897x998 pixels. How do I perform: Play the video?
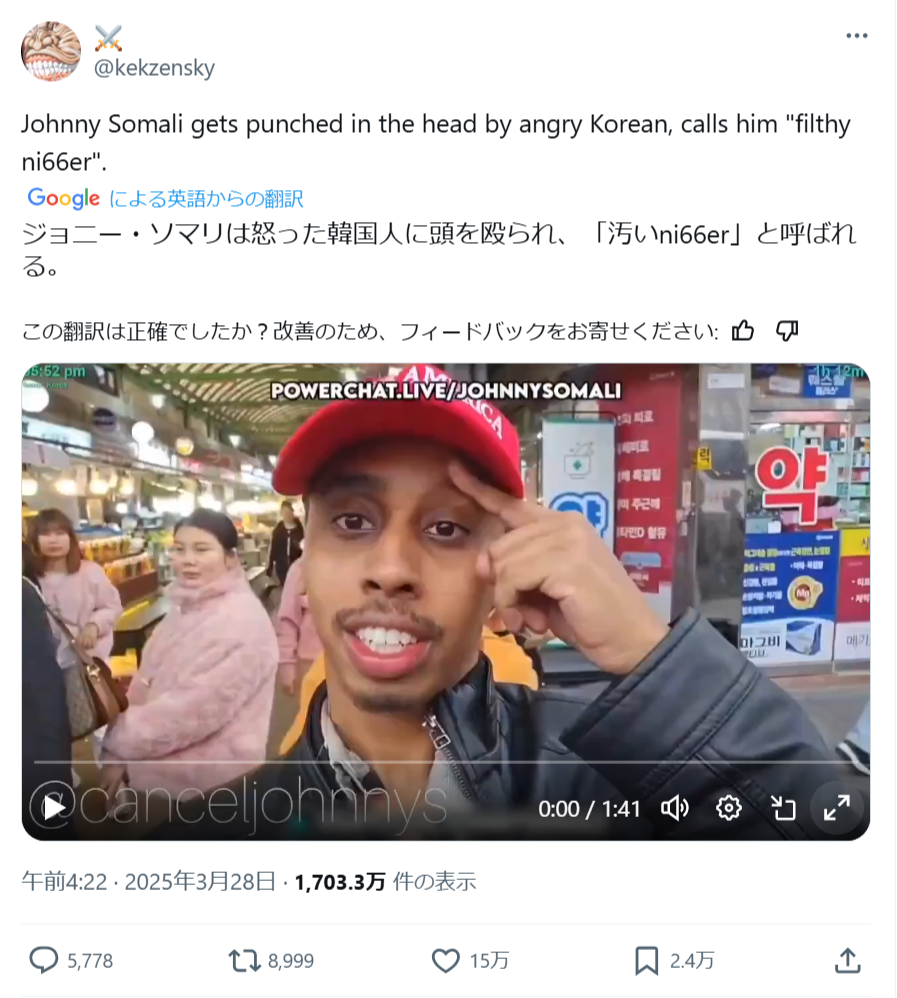point(54,808)
